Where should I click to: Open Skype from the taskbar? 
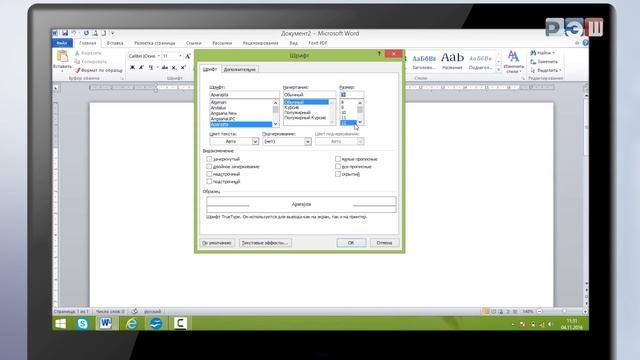(x=82, y=324)
